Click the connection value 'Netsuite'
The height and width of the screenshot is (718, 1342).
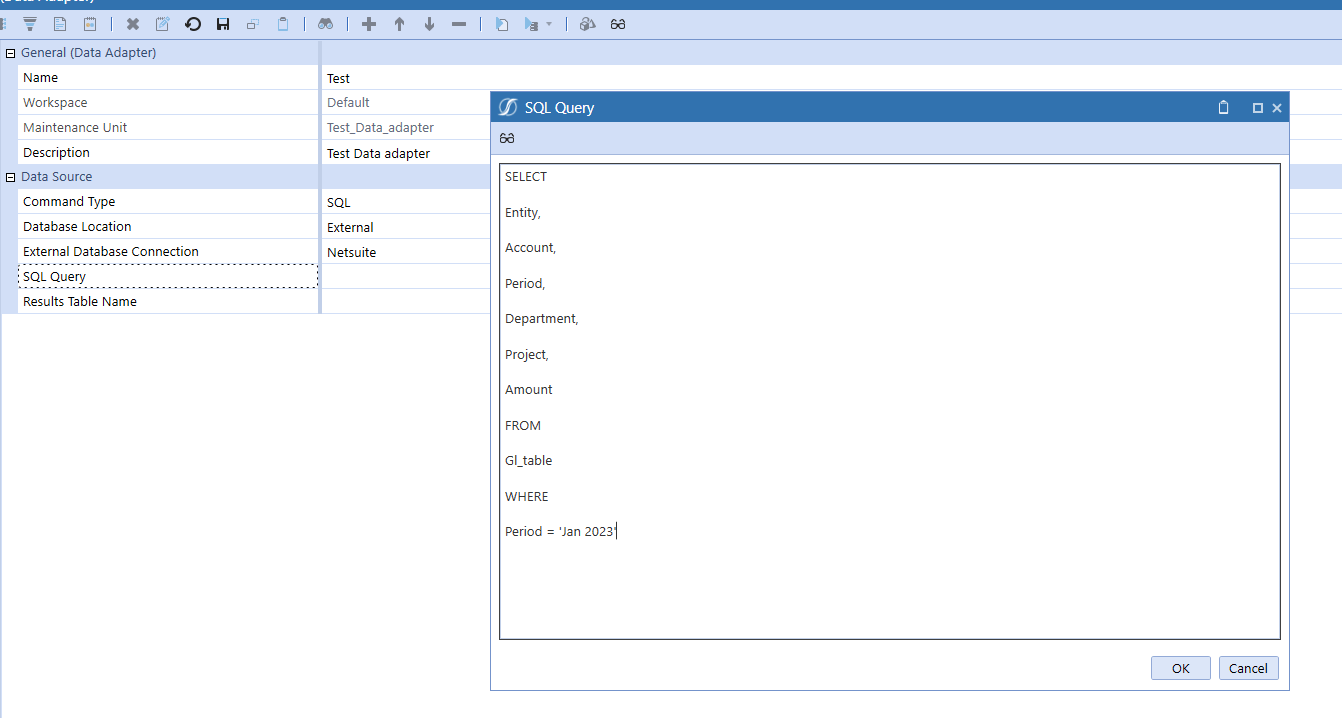click(352, 252)
